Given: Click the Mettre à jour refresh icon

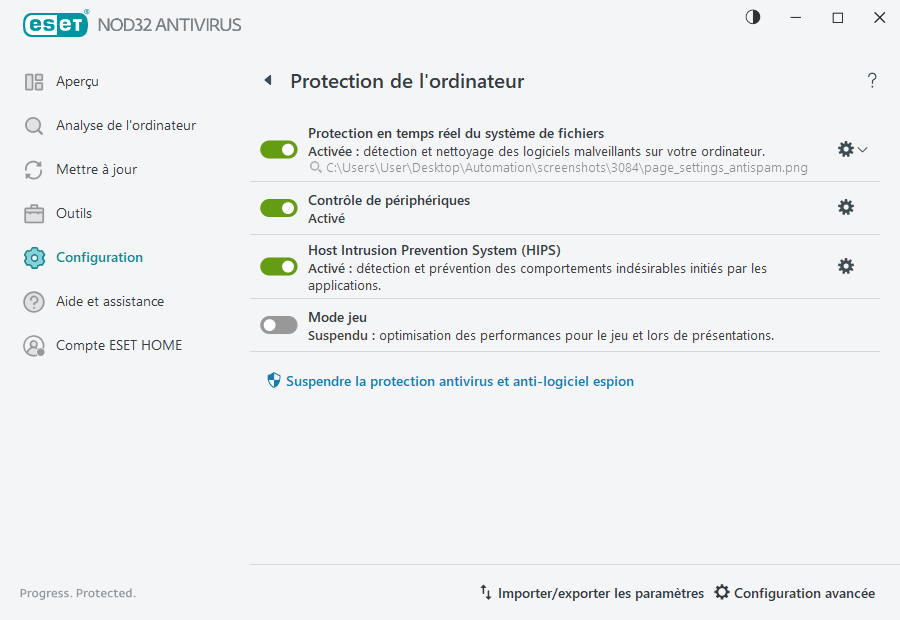Looking at the screenshot, I should coord(34,169).
